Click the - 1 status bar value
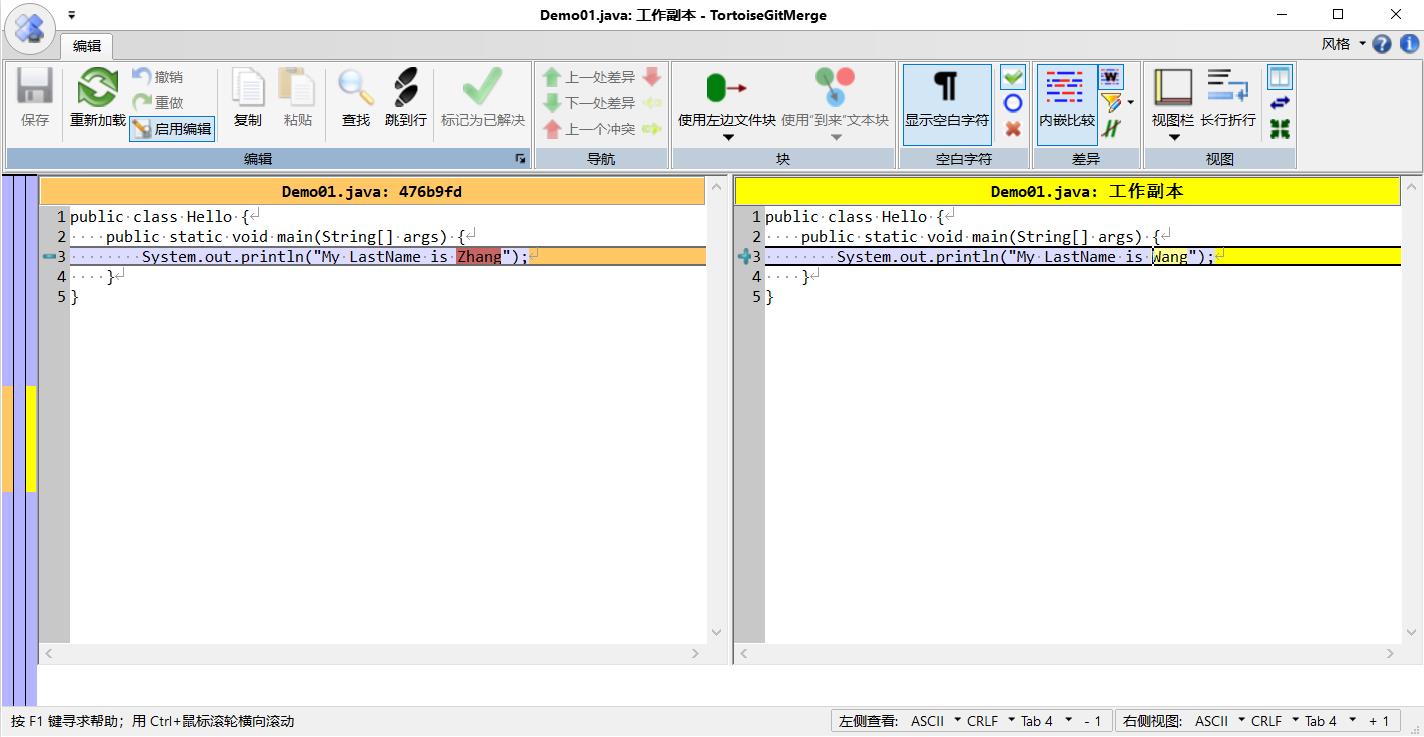This screenshot has width=1424, height=737. (1092, 720)
